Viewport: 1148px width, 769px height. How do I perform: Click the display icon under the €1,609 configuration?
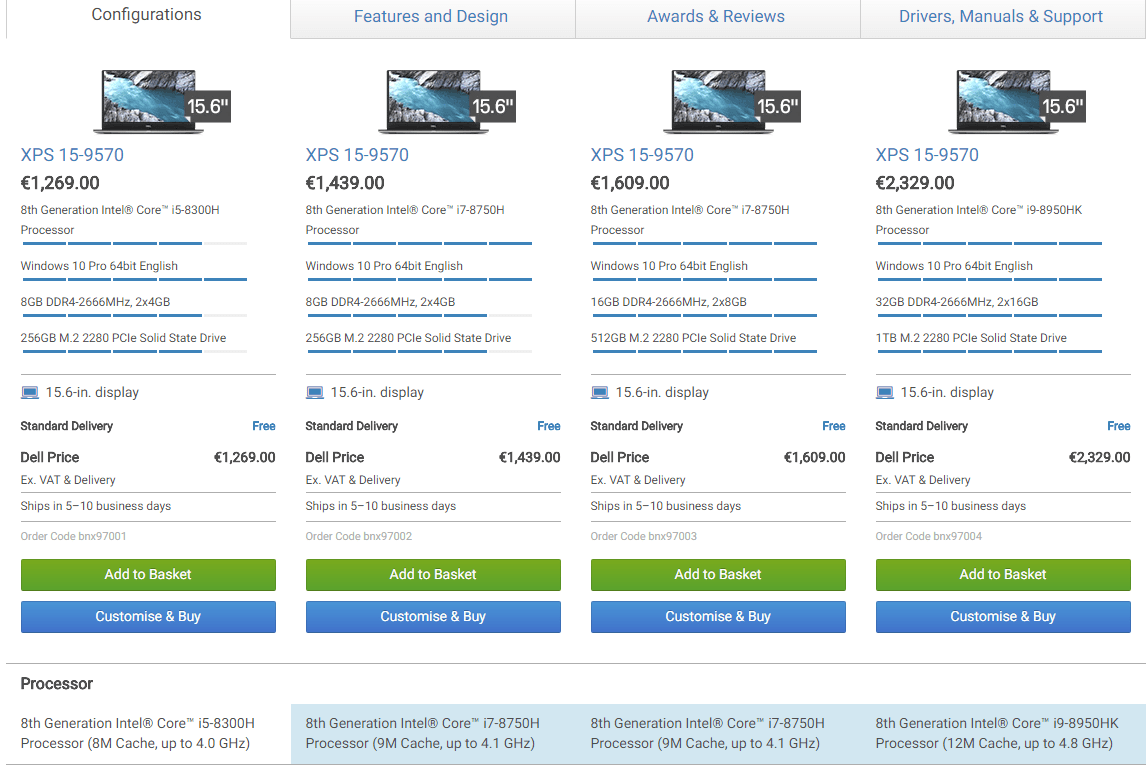(x=599, y=392)
